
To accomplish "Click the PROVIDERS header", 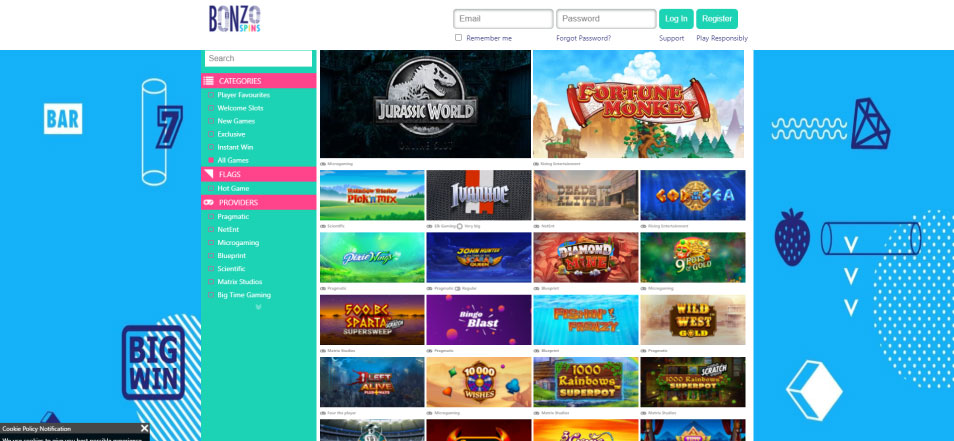I will coord(259,203).
